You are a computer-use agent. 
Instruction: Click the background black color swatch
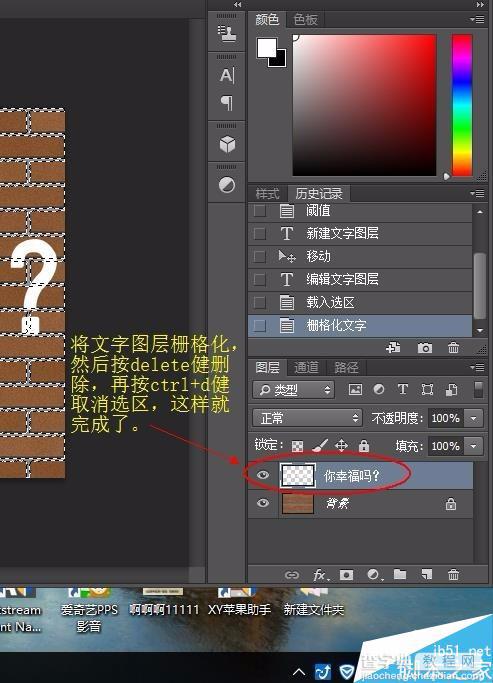(280, 60)
